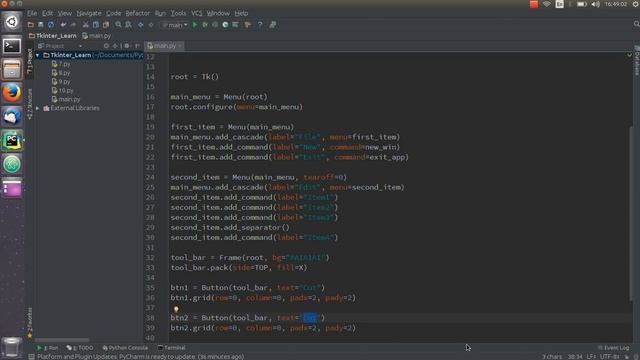Open the Python Console tab
This screenshot has height=360, width=640.
(125, 348)
